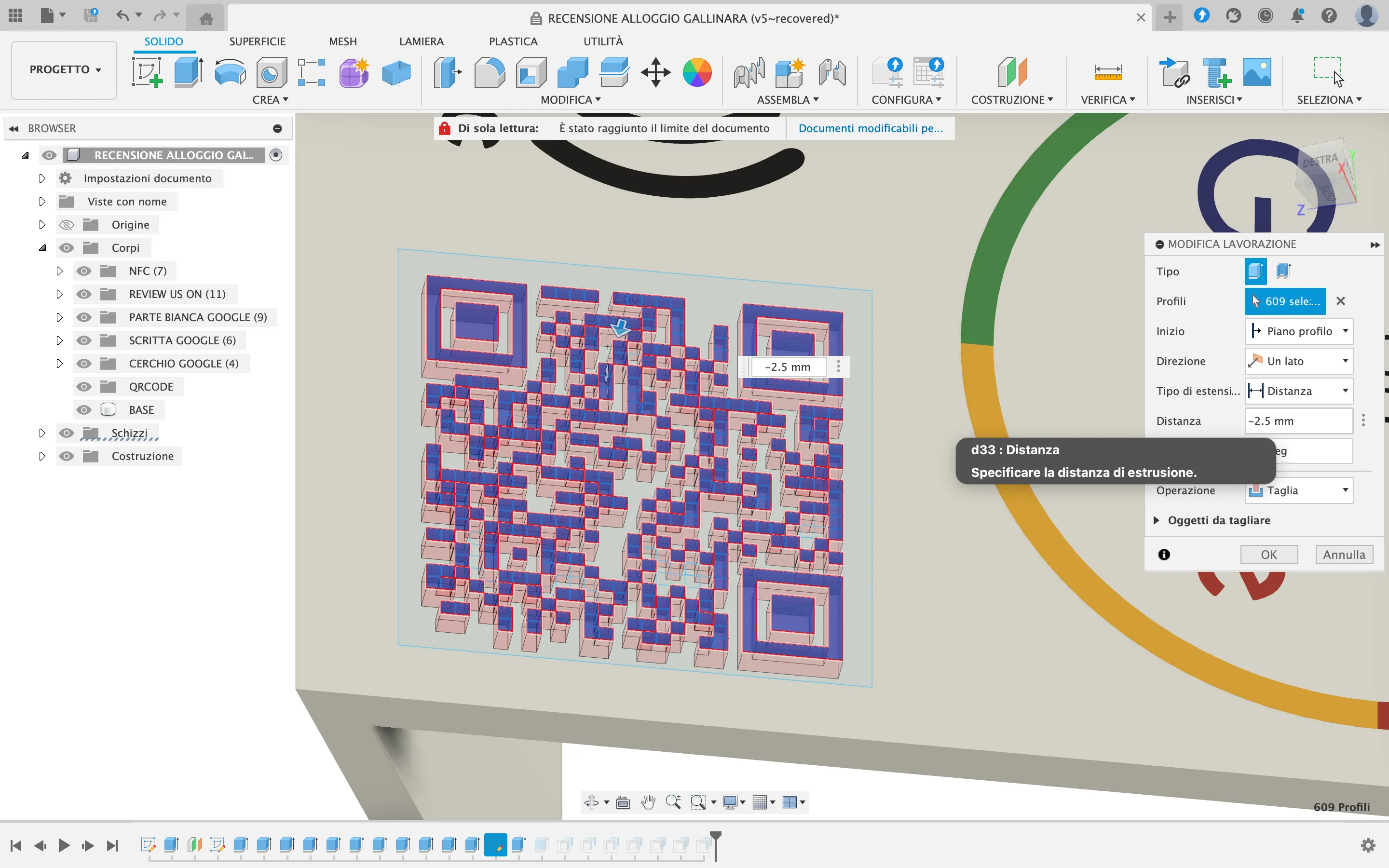Open the data panel grid icon
Screen dimensions: 1389x868
coord(15,15)
